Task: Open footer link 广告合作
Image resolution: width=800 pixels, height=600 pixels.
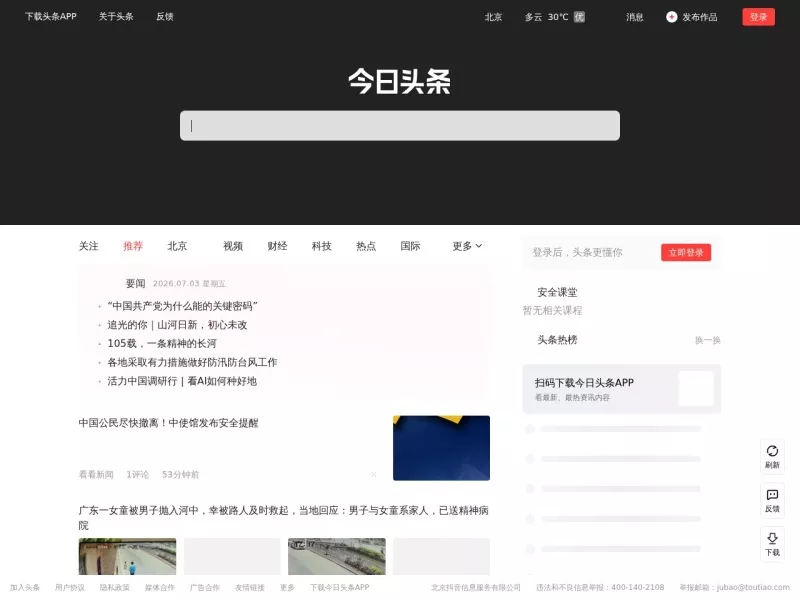Action: 204,588
